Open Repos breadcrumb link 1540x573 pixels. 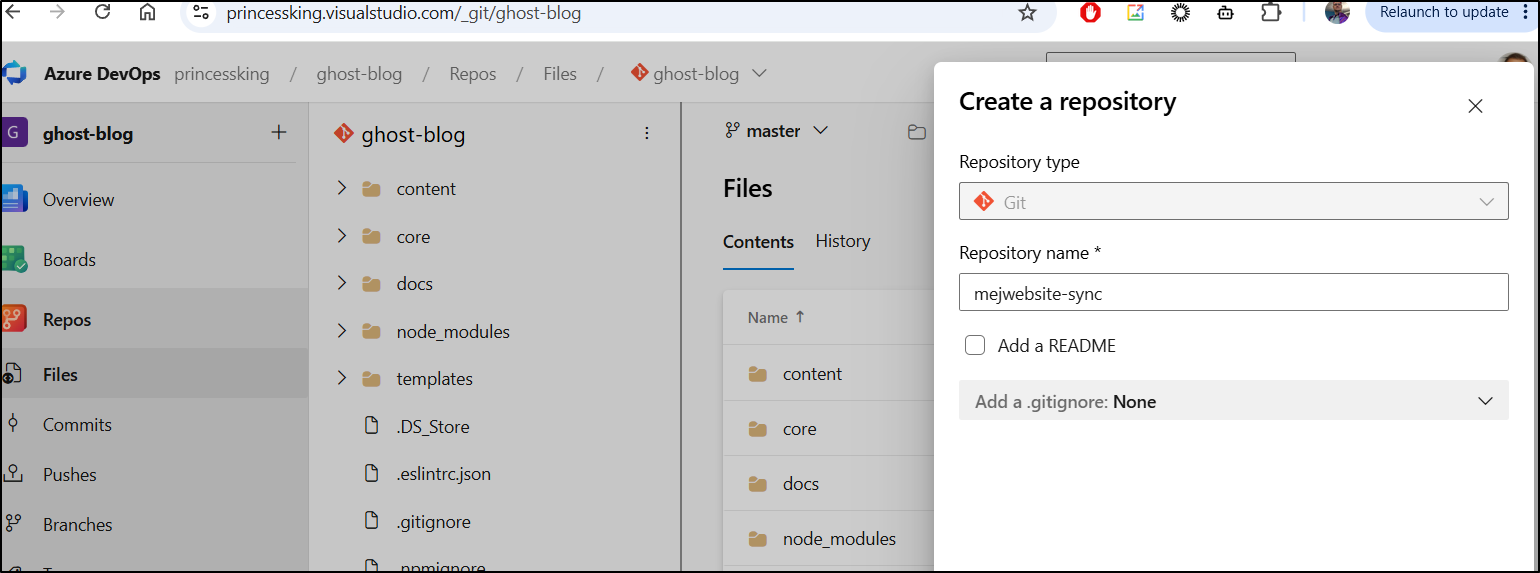pos(473,74)
